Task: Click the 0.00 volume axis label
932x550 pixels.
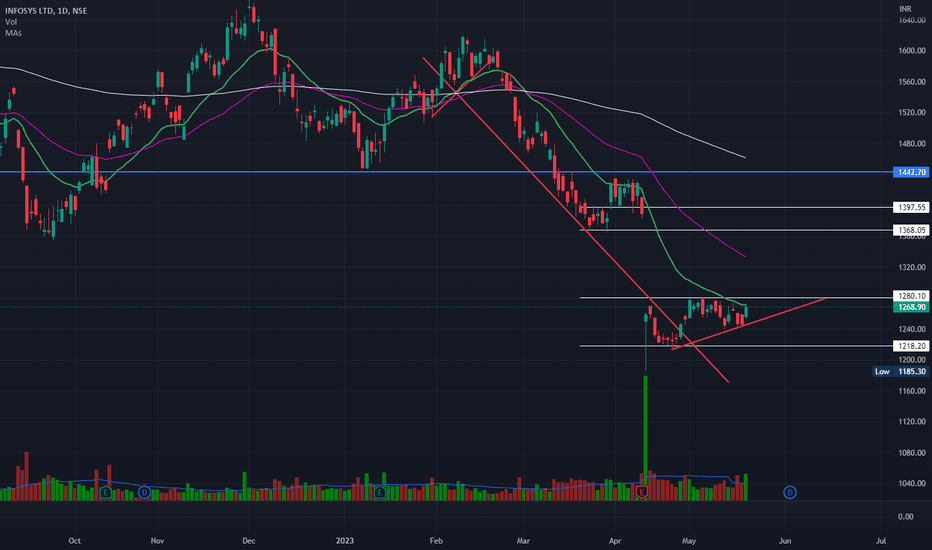Action: coord(906,517)
